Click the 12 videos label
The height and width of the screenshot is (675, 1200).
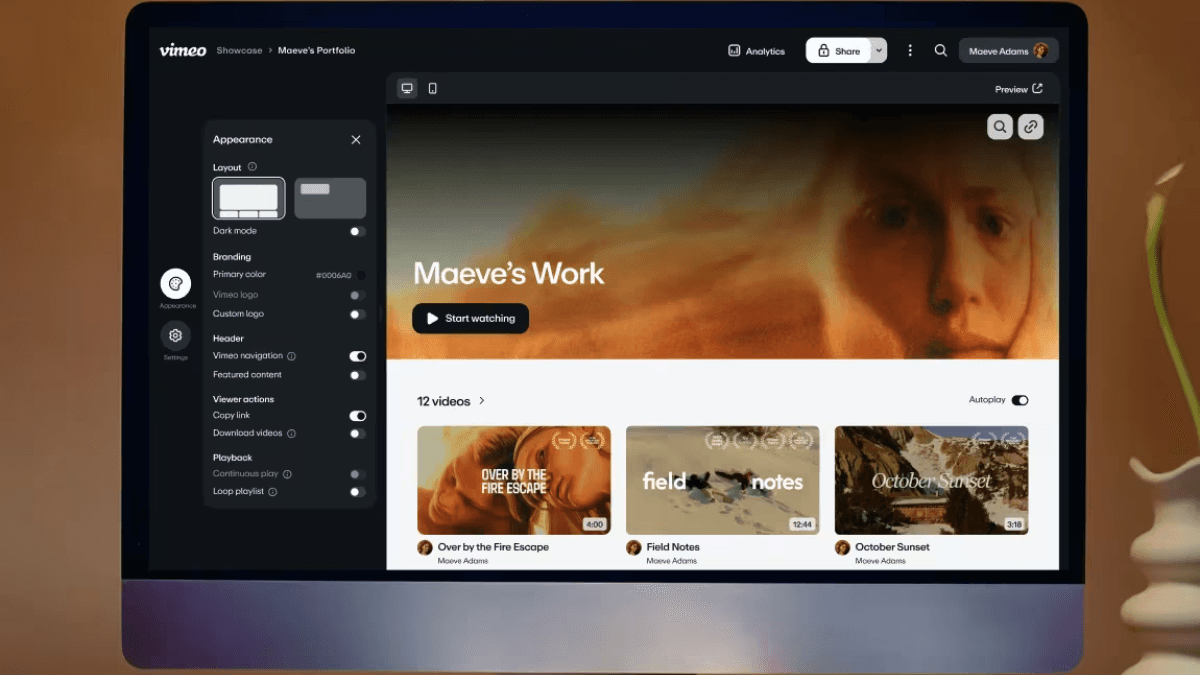[x=443, y=401]
